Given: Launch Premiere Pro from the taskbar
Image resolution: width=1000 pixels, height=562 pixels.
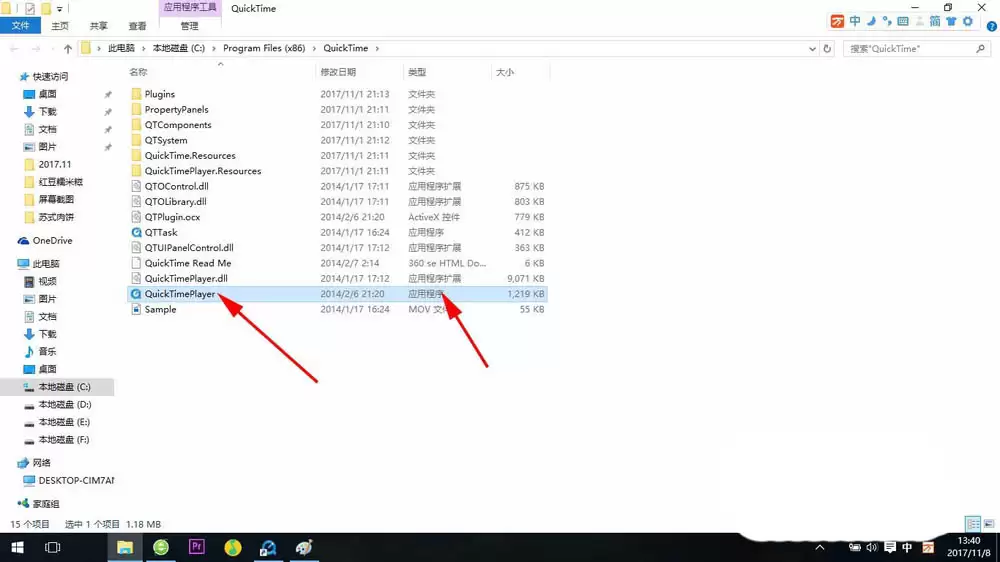Looking at the screenshot, I should [196, 547].
